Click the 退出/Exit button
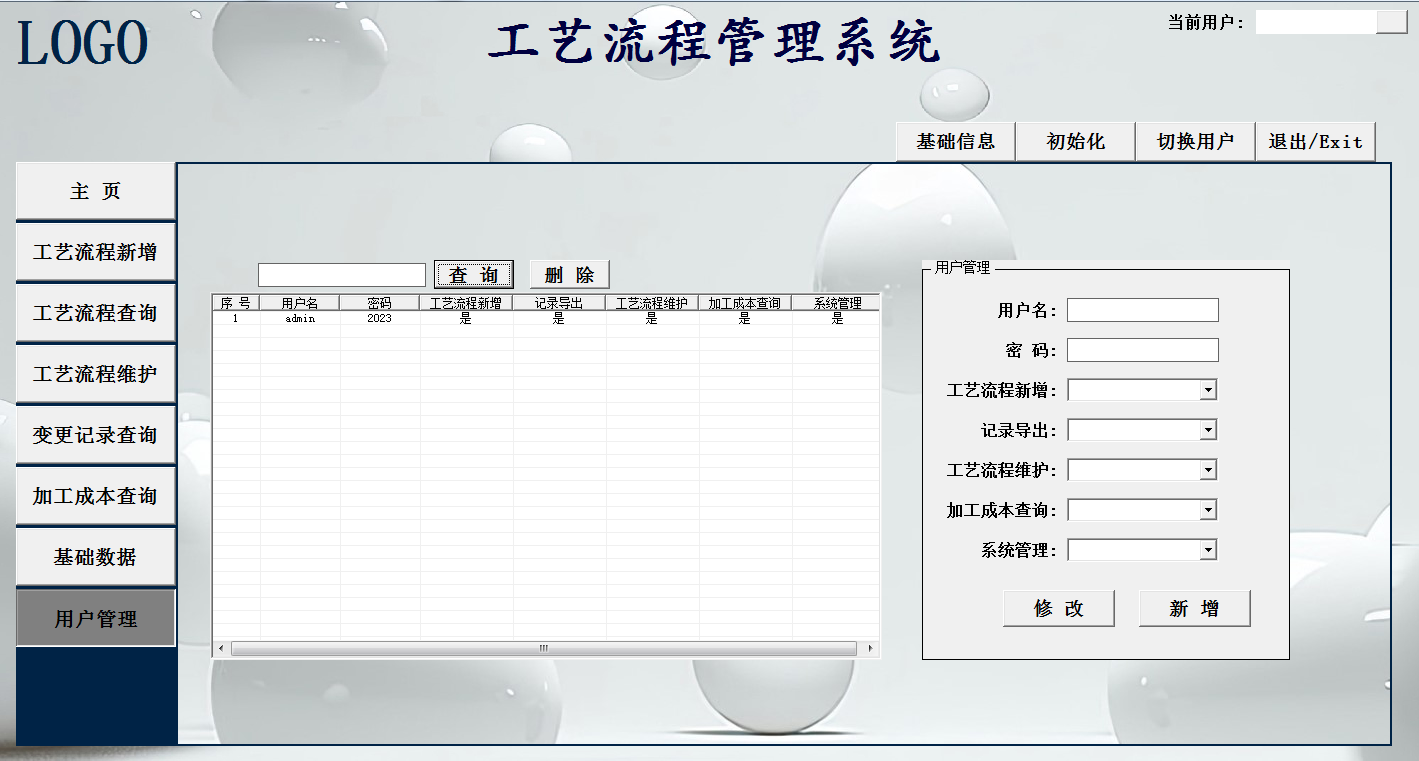This screenshot has height=761, width=1419. [1315, 142]
